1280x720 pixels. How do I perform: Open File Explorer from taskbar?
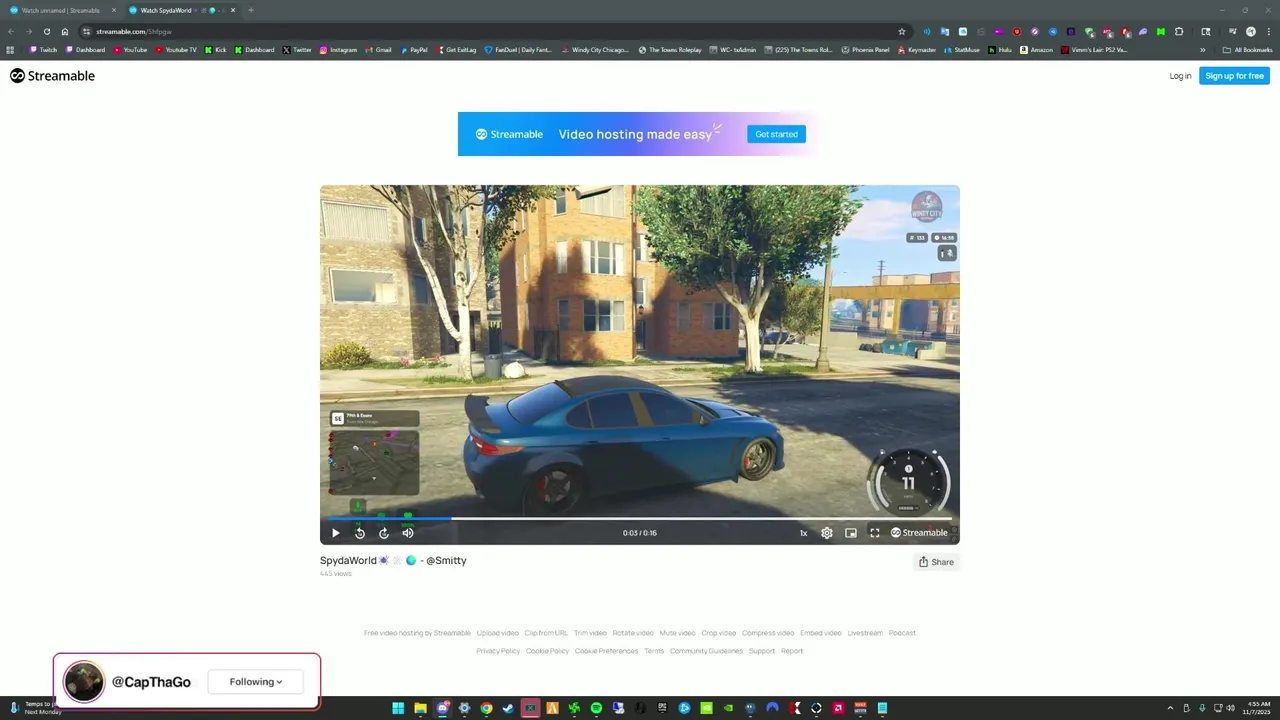tap(421, 708)
